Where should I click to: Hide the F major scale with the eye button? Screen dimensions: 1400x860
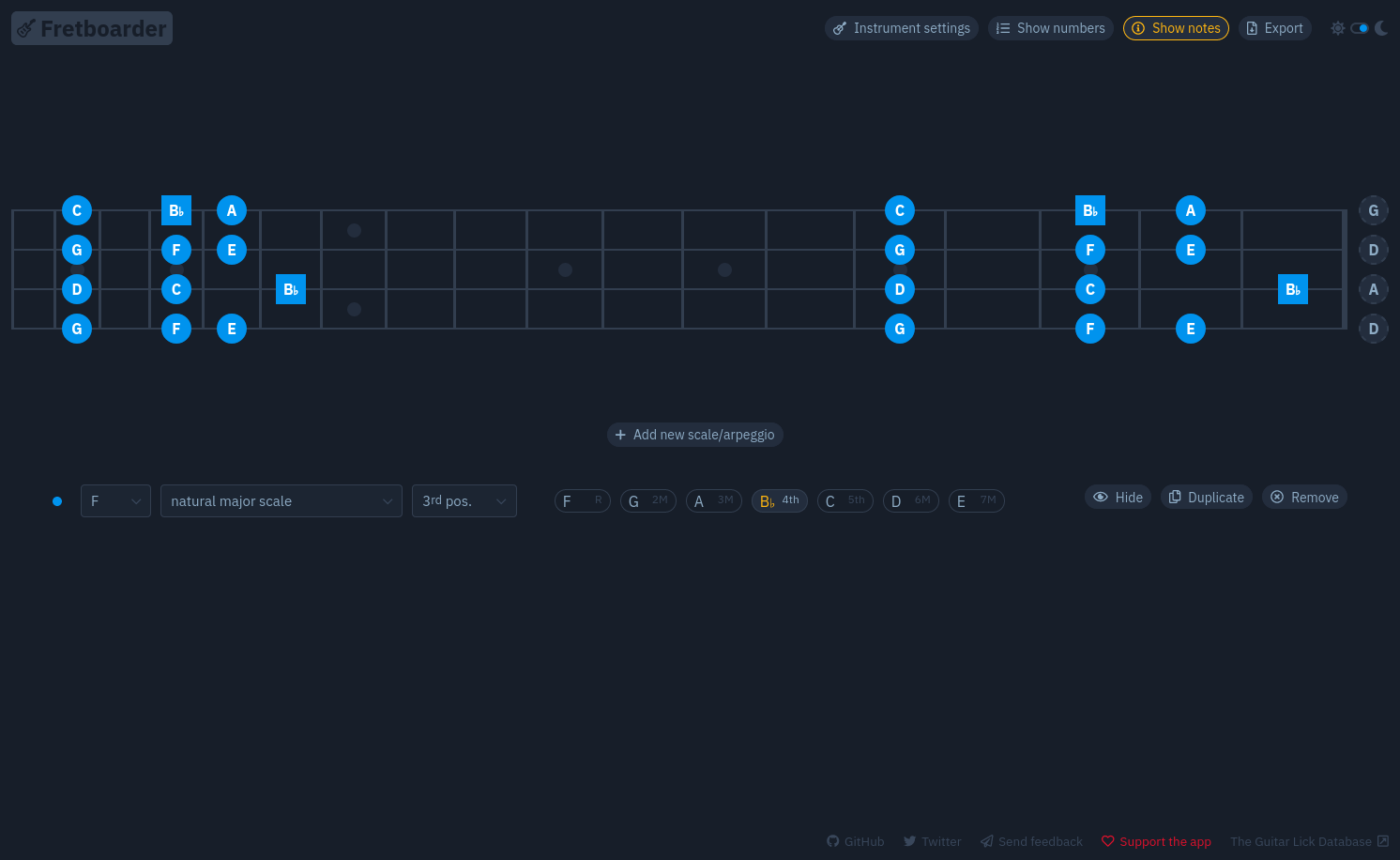[1118, 497]
